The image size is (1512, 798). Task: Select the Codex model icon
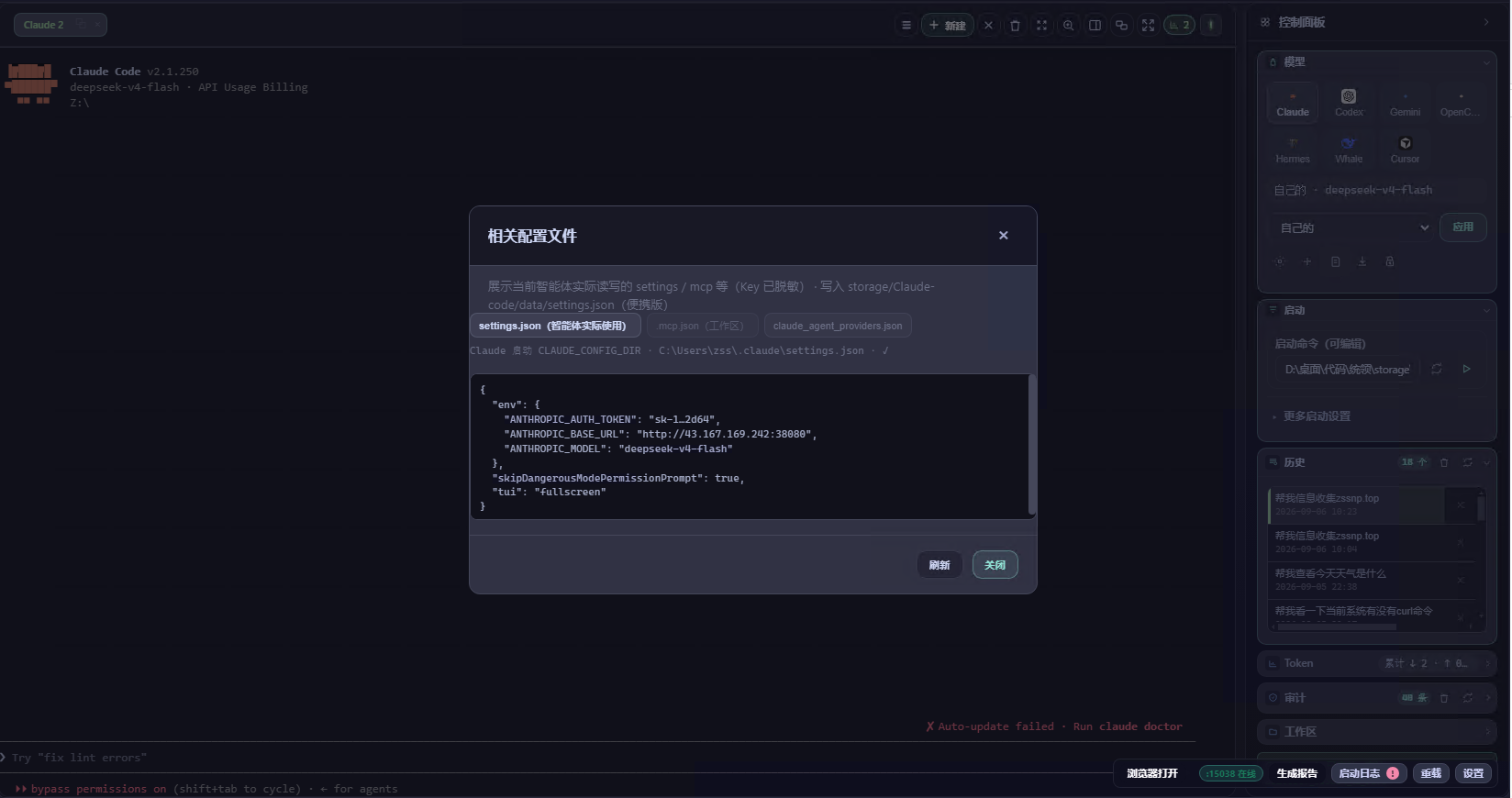(1349, 103)
